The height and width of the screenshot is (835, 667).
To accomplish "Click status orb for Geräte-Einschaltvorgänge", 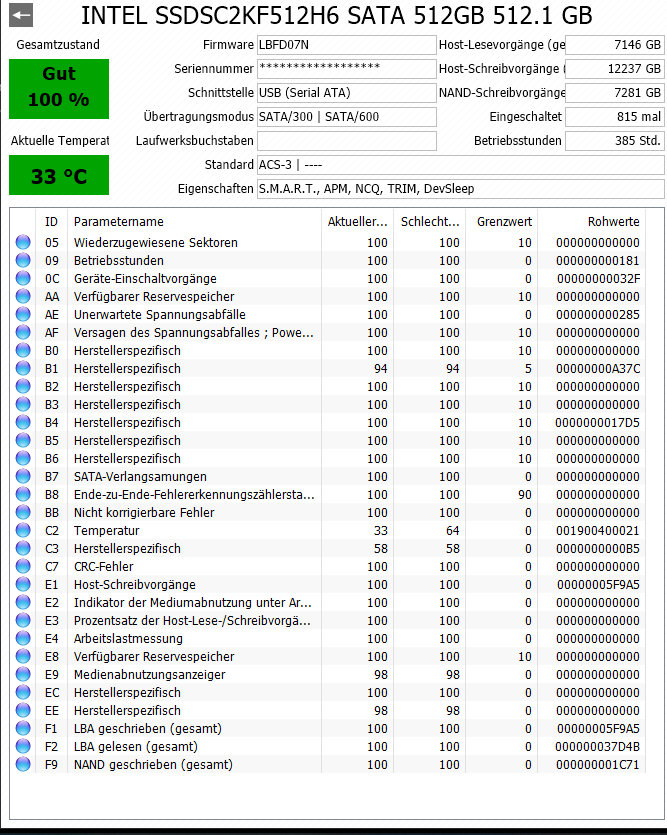I will 23,279.
